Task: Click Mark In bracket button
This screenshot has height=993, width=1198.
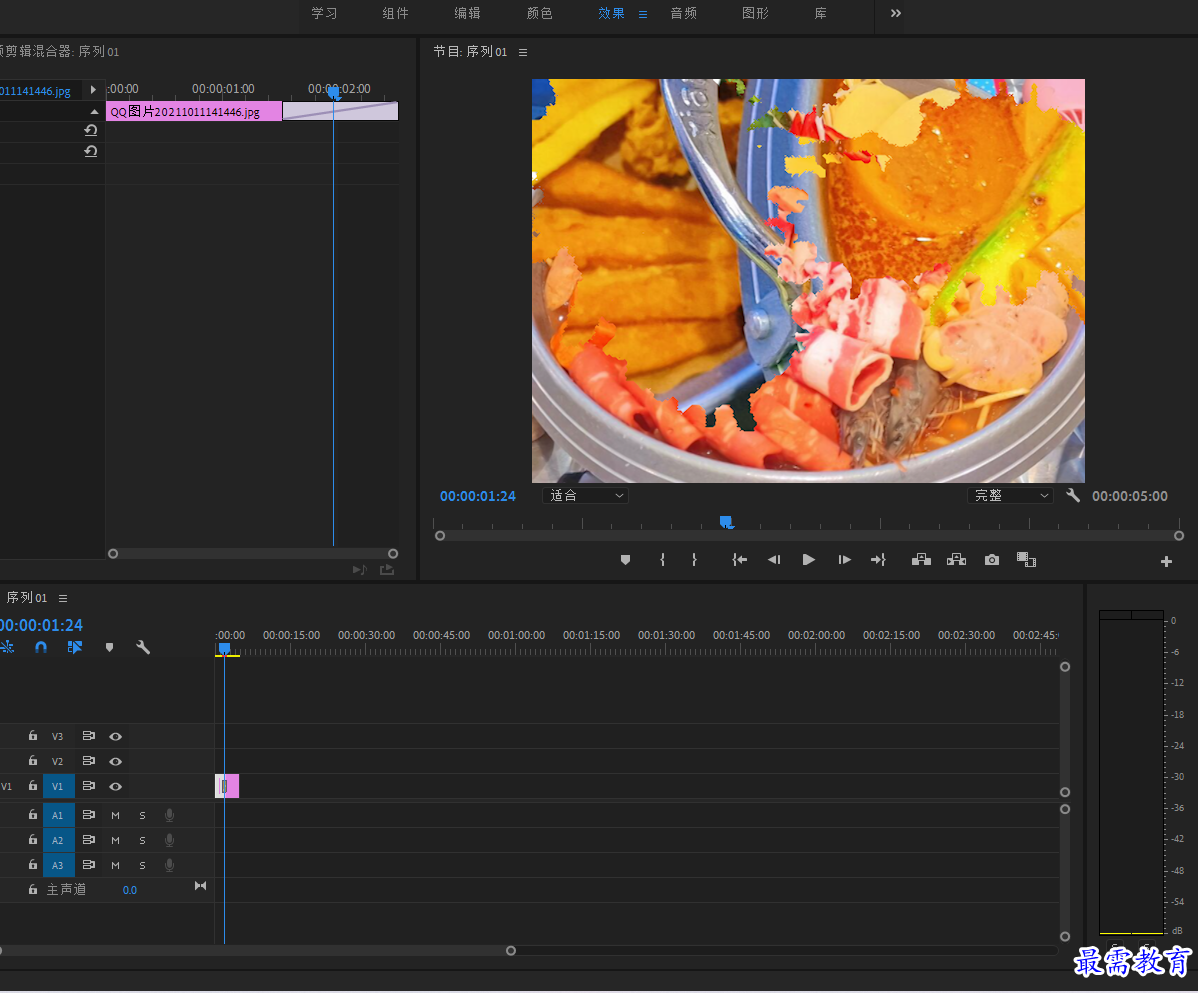Action: tap(662, 560)
